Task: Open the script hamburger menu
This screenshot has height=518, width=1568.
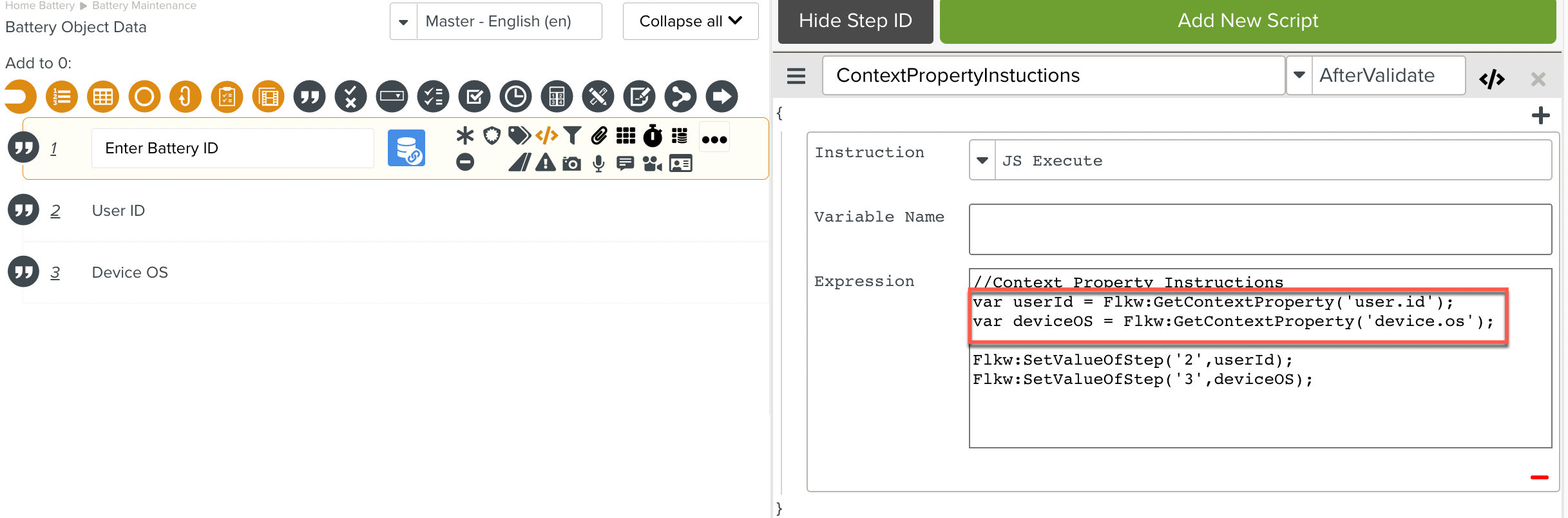Action: (x=796, y=76)
